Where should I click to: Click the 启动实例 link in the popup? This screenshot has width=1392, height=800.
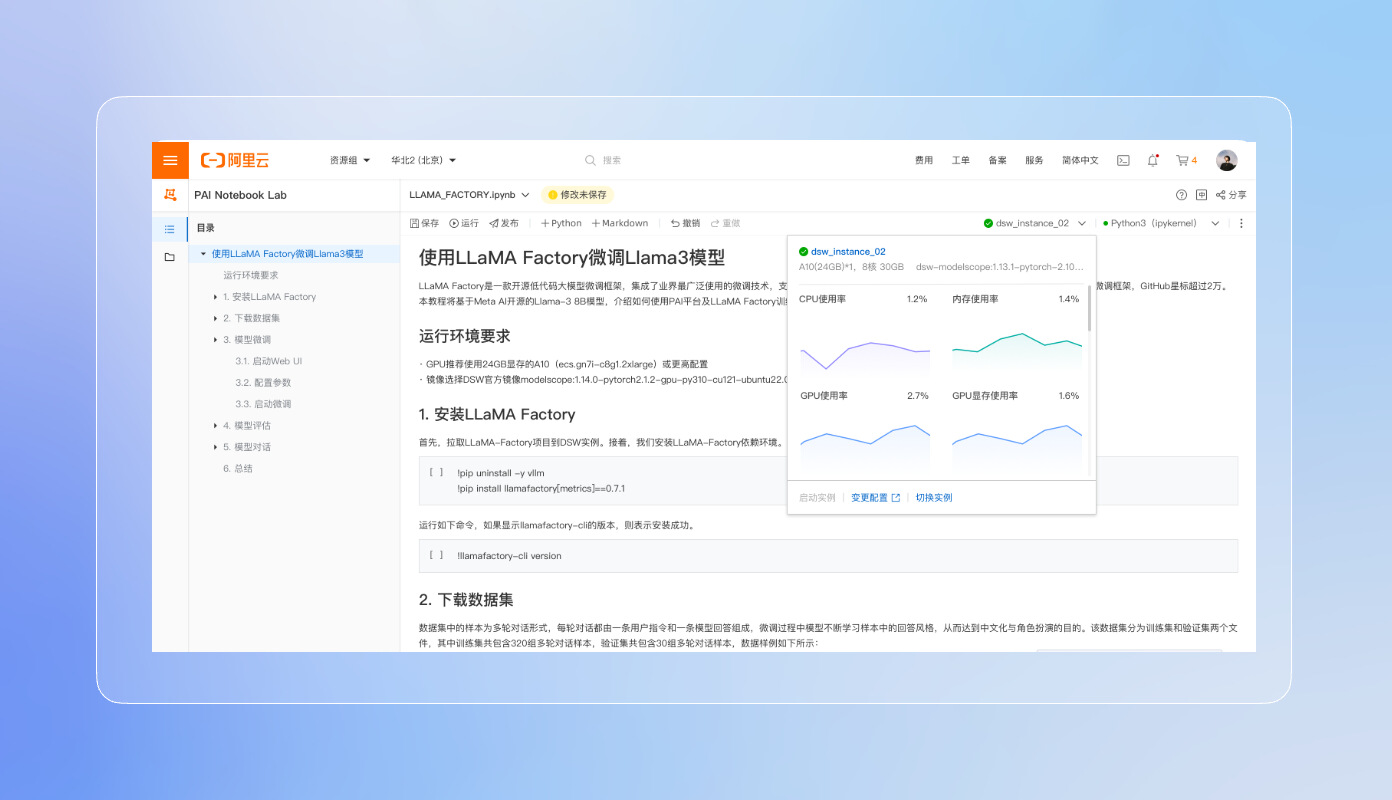point(817,498)
